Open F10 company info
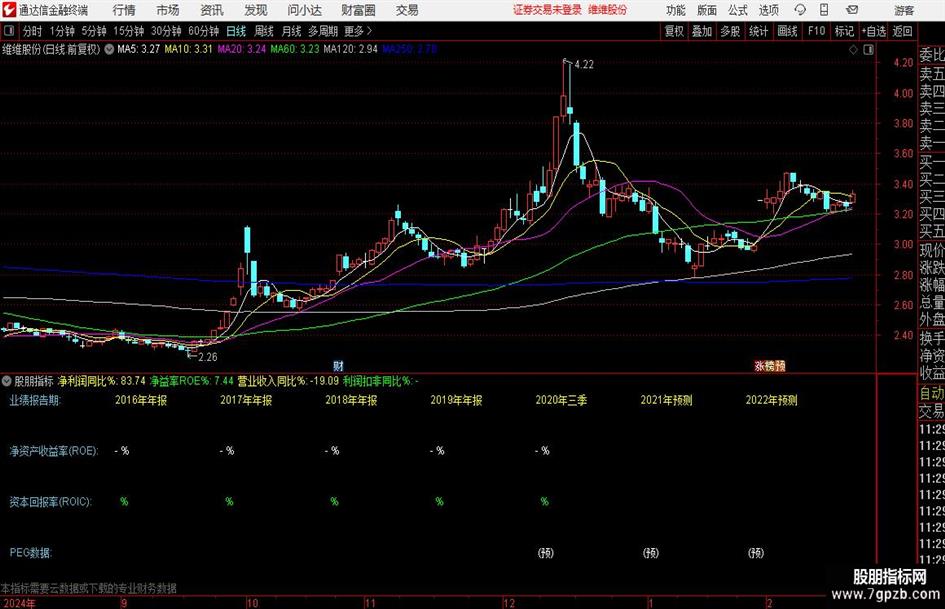This screenshot has width=945, height=609. 817,31
